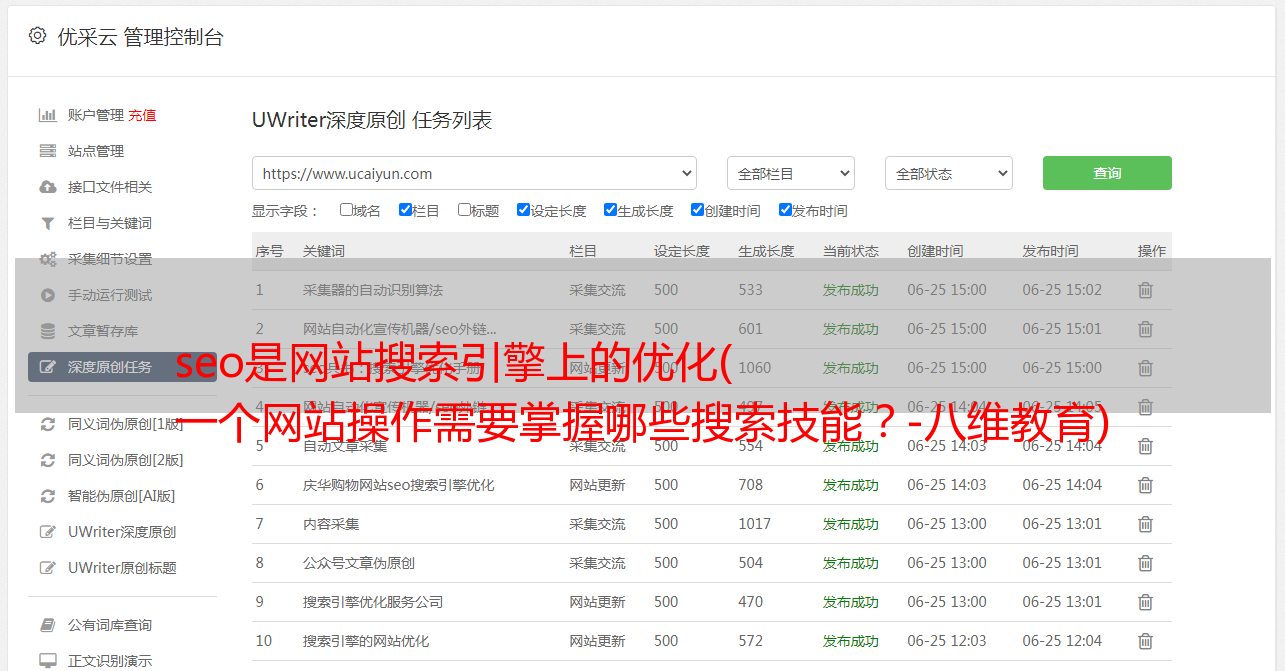Toggle the 发布时间 checkbox
1285x671 pixels.
(785, 210)
